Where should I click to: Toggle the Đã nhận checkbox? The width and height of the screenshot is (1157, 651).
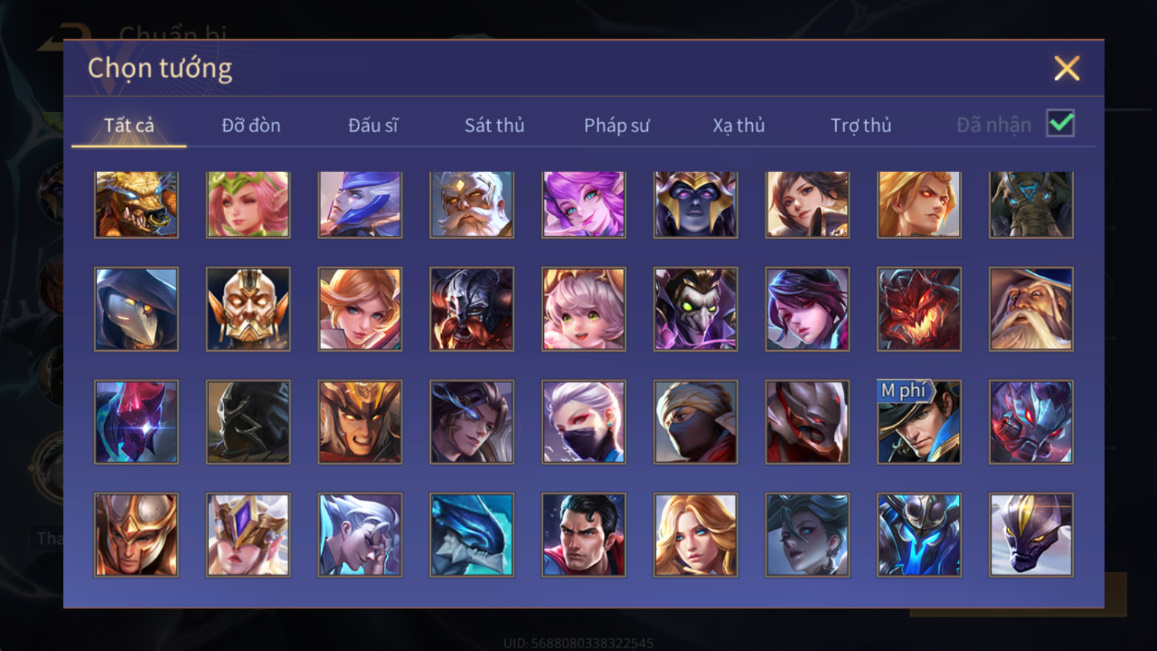pos(1060,123)
